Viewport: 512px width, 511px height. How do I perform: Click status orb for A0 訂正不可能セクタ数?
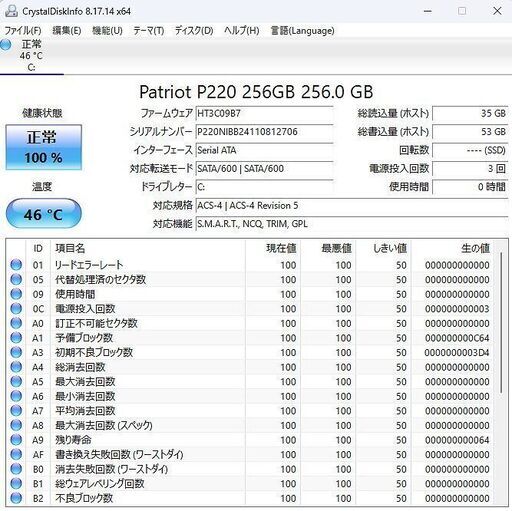coord(16,323)
